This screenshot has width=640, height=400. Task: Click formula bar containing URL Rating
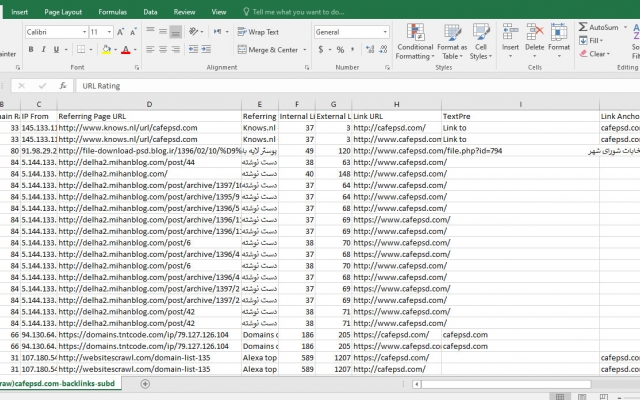tap(358, 86)
